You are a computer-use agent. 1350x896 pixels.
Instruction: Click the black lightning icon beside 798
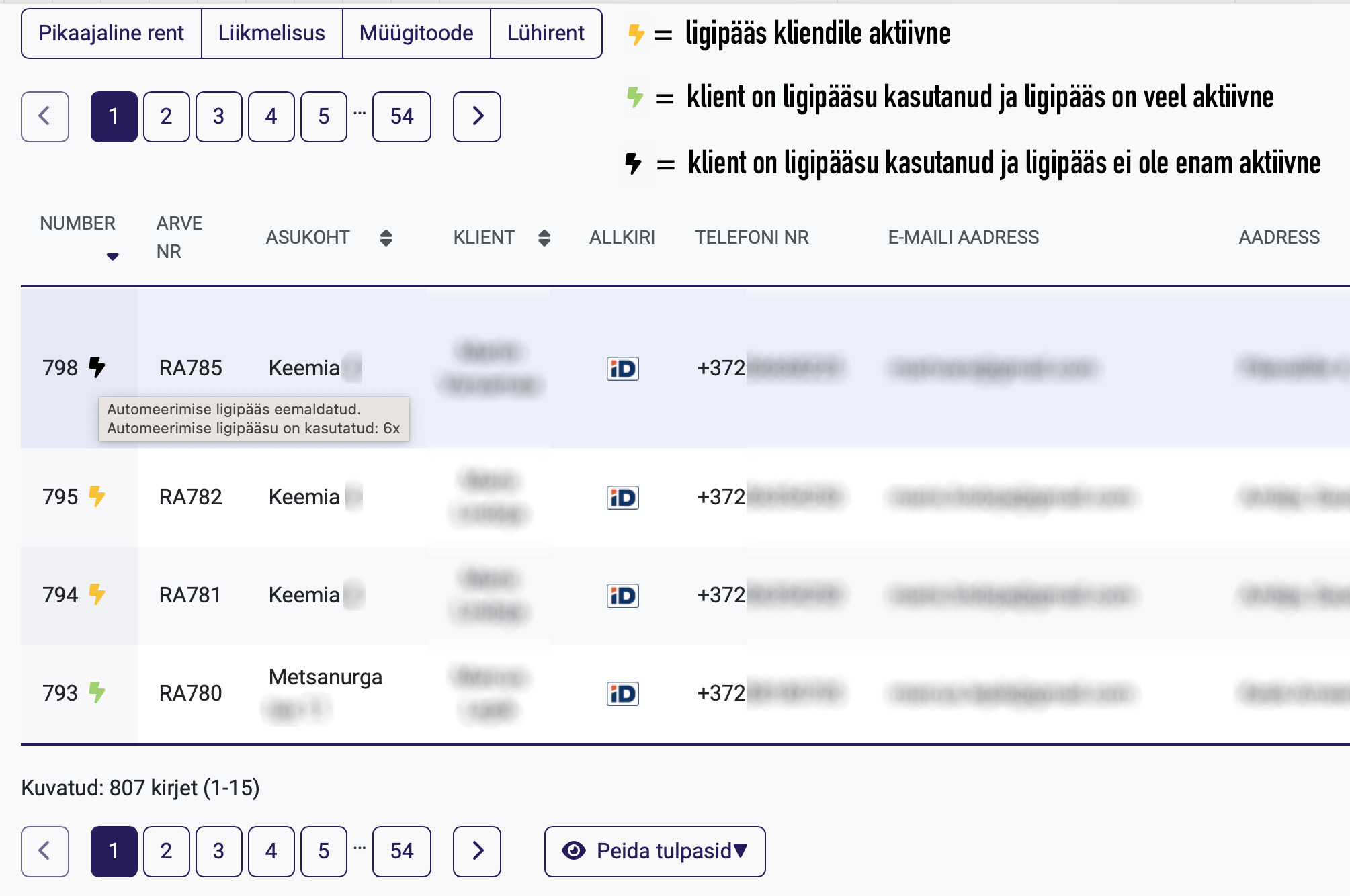(x=97, y=367)
